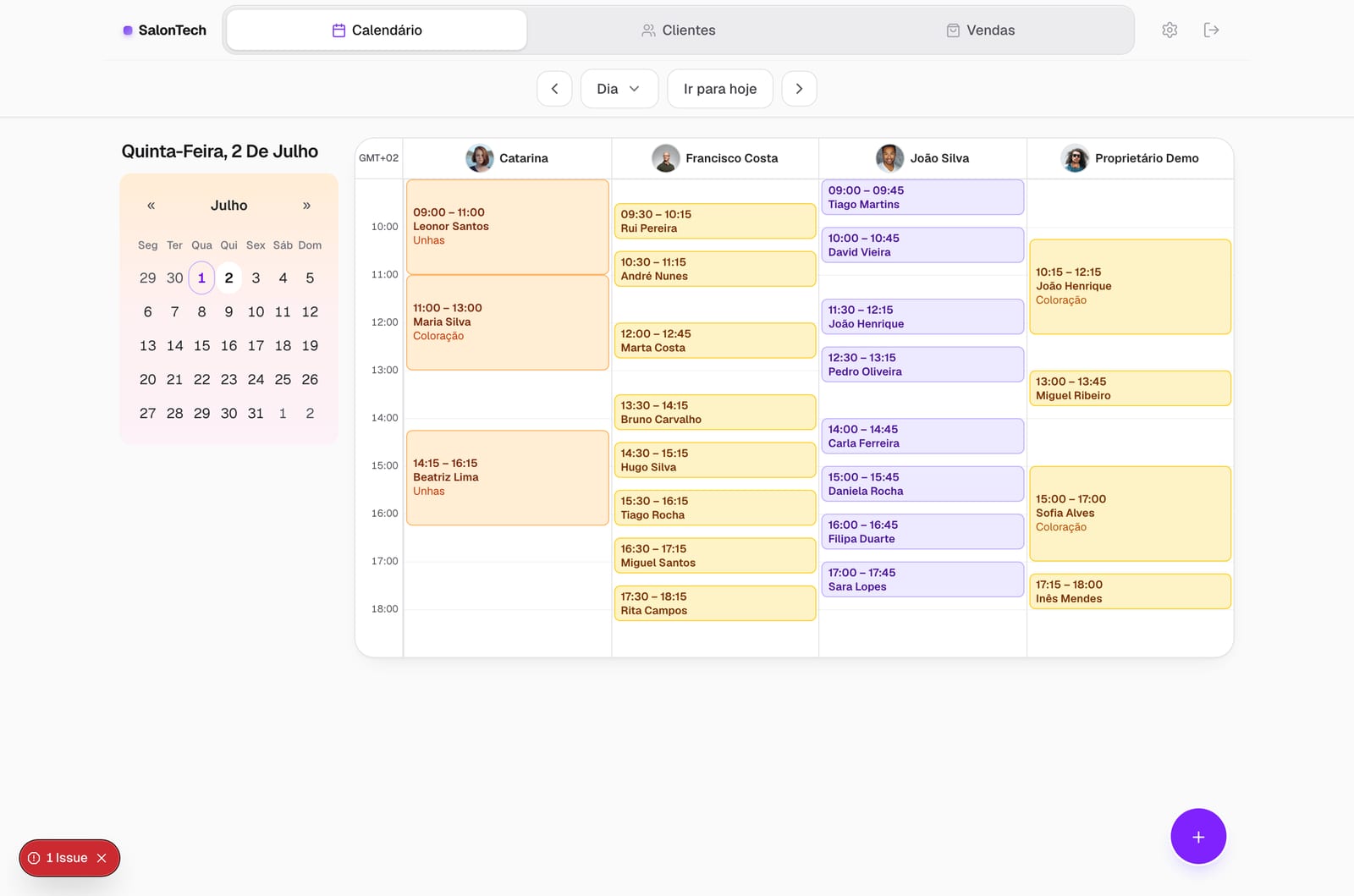Select July 15 in the mini calendar
This screenshot has height=896, width=1354.
201,345
